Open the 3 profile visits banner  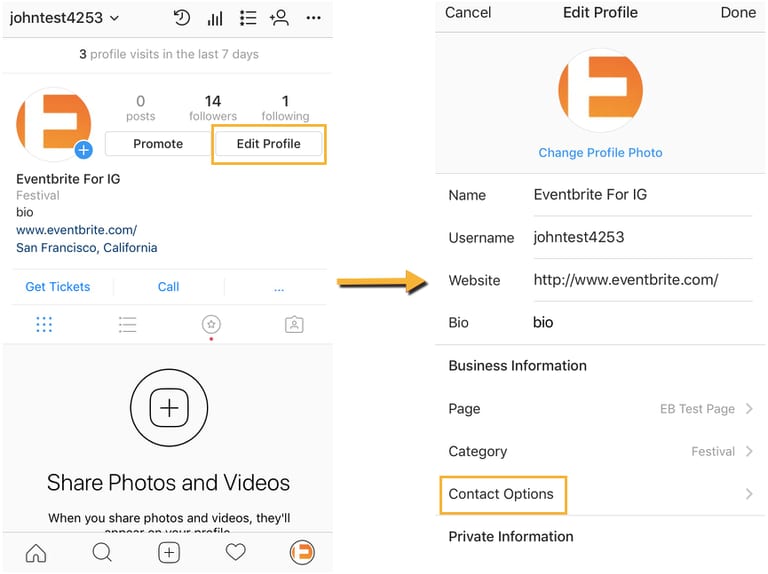pyautogui.click(x=169, y=54)
